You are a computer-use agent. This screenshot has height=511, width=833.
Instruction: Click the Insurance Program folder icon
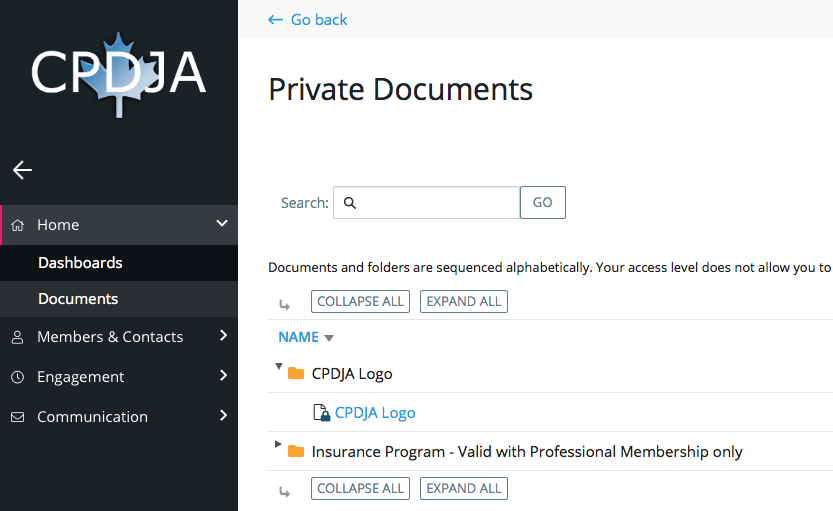(295, 452)
